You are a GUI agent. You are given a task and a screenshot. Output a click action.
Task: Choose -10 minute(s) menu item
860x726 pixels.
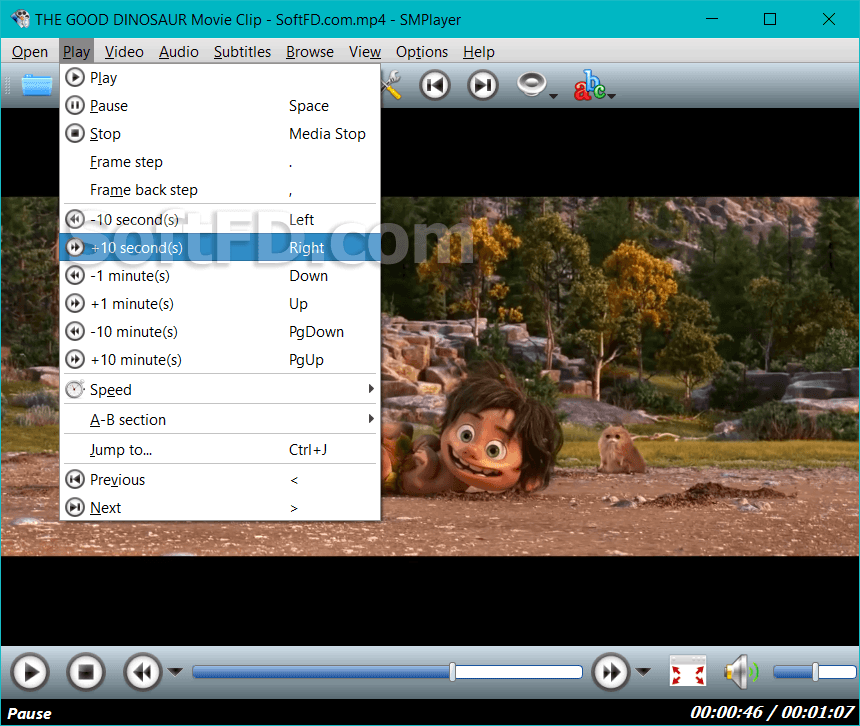(220, 331)
